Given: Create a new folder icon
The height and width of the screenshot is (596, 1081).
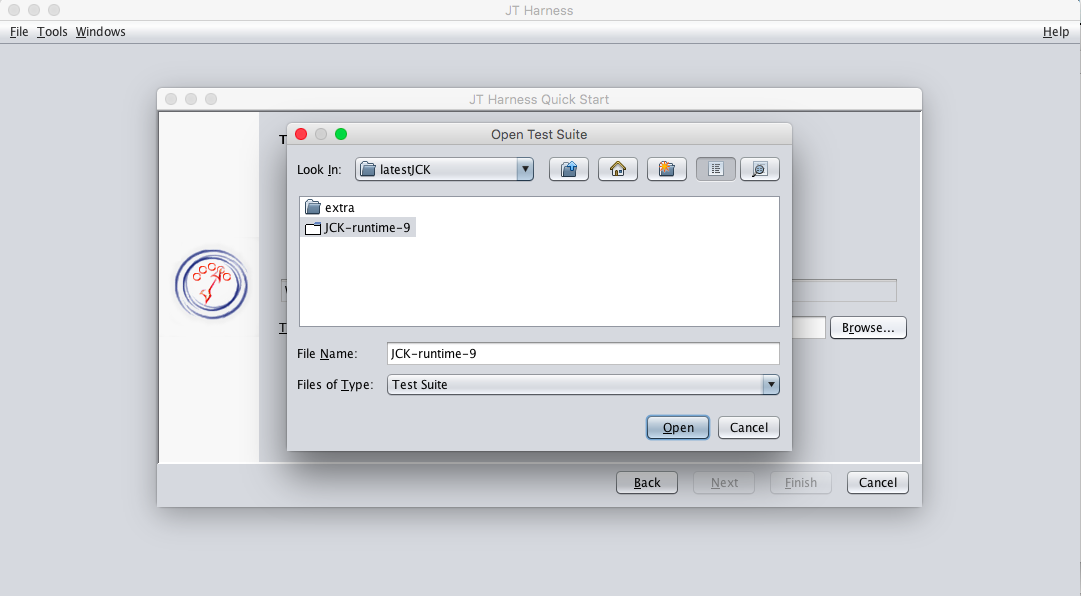Looking at the screenshot, I should pos(667,169).
